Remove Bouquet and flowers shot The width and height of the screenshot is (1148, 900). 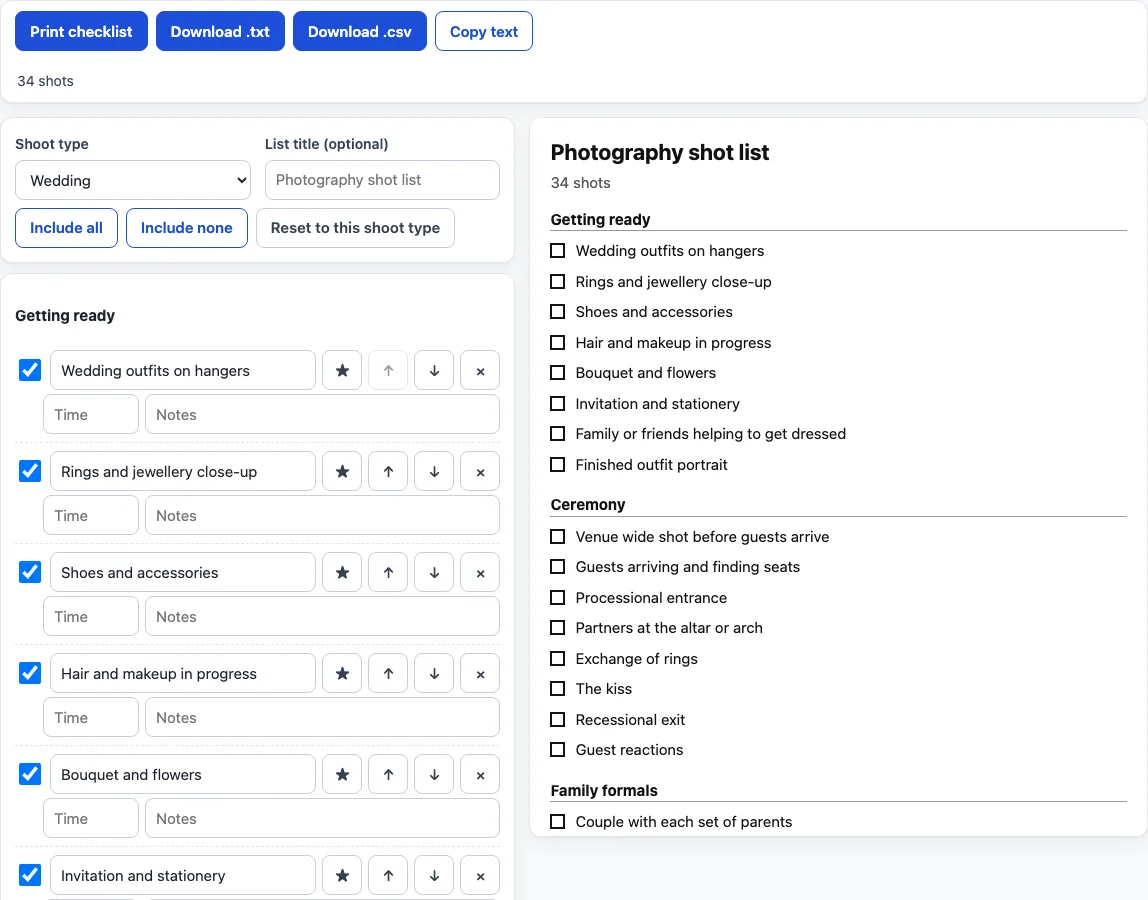point(480,775)
